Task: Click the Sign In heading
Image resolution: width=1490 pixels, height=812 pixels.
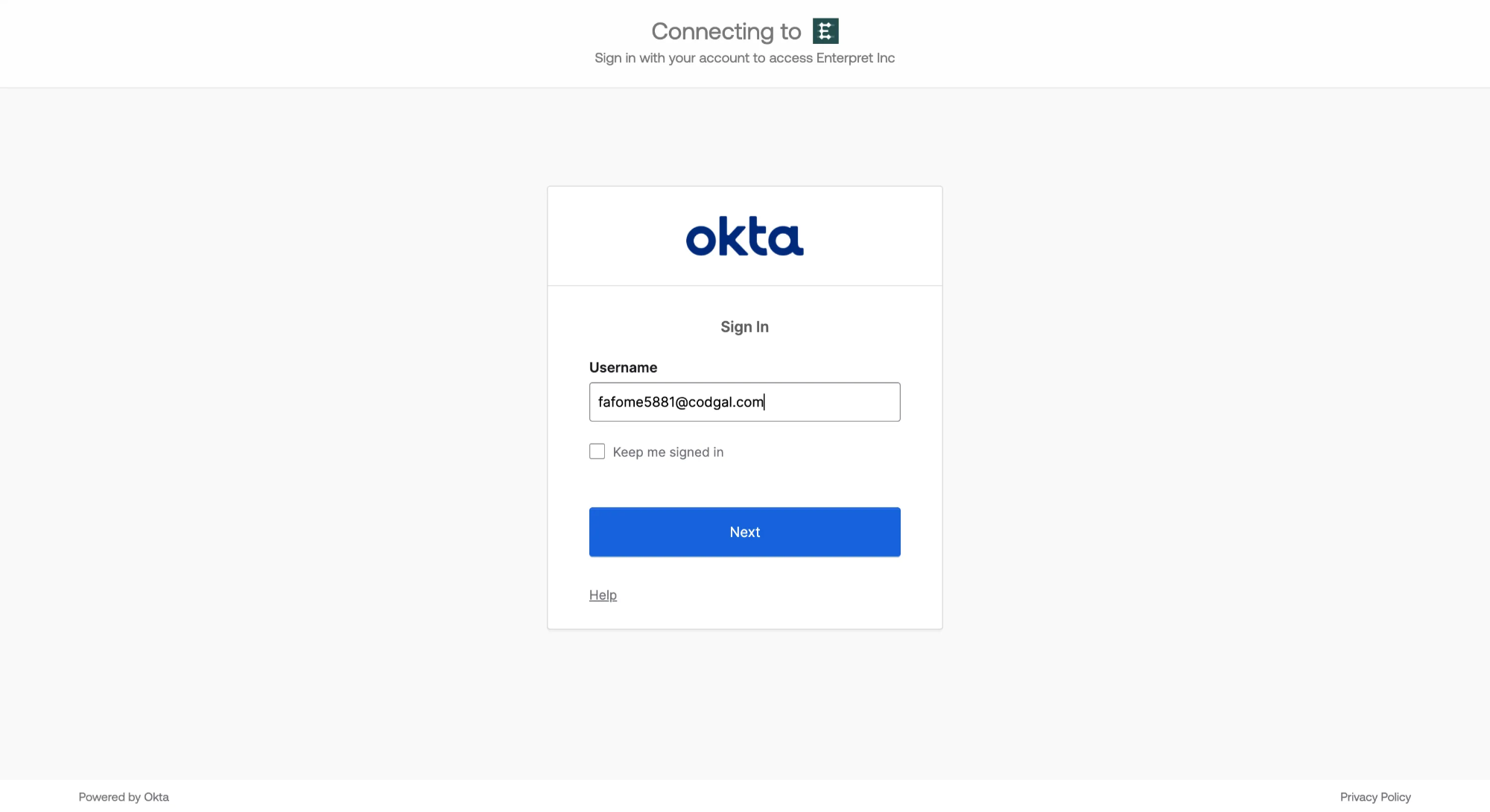Action: click(x=745, y=327)
